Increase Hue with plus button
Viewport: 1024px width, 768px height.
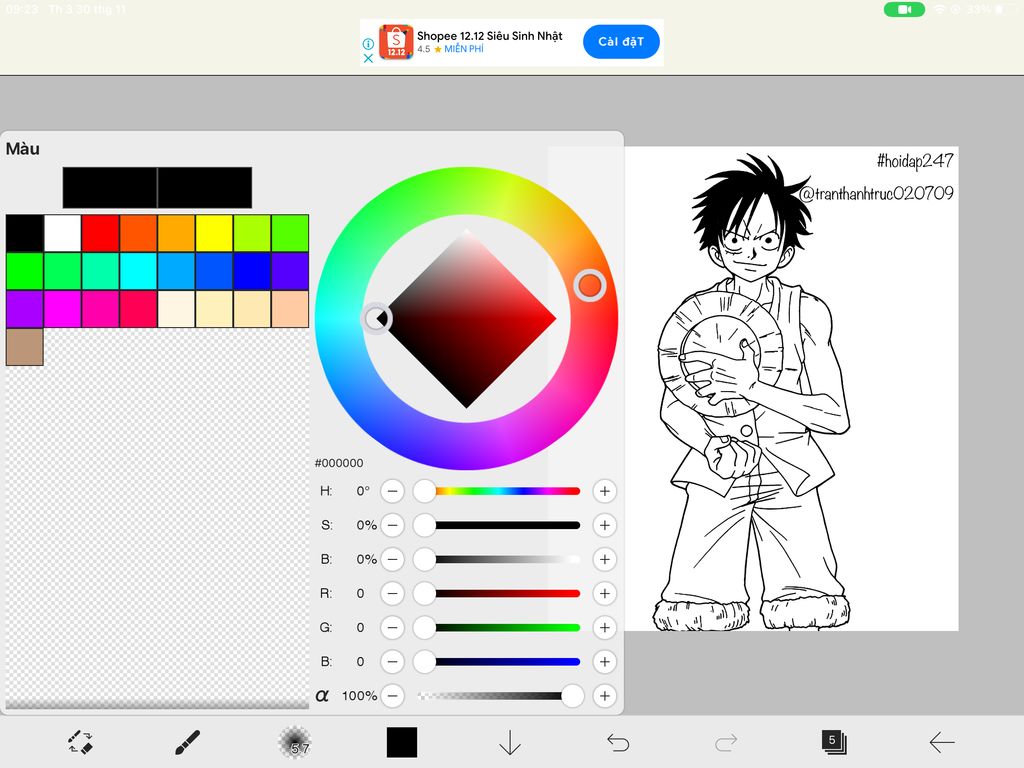tap(605, 491)
